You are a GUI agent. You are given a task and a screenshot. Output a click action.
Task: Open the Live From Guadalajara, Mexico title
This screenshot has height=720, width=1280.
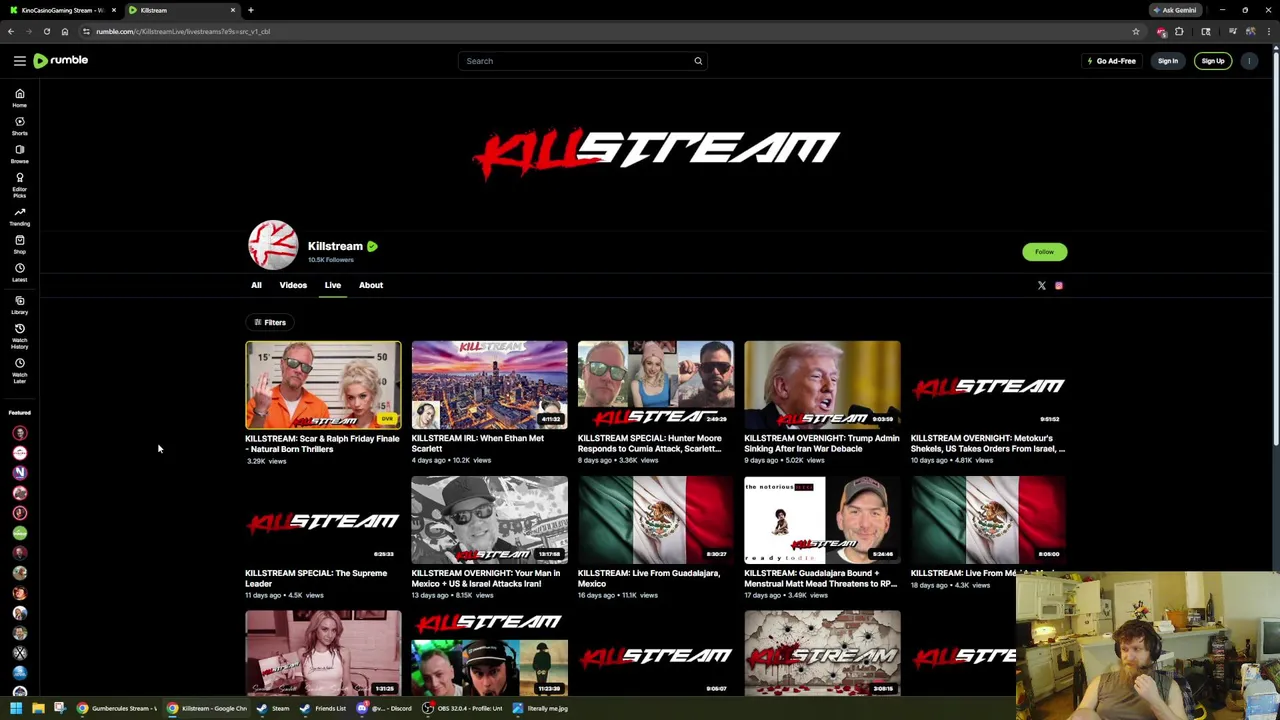[649, 578]
